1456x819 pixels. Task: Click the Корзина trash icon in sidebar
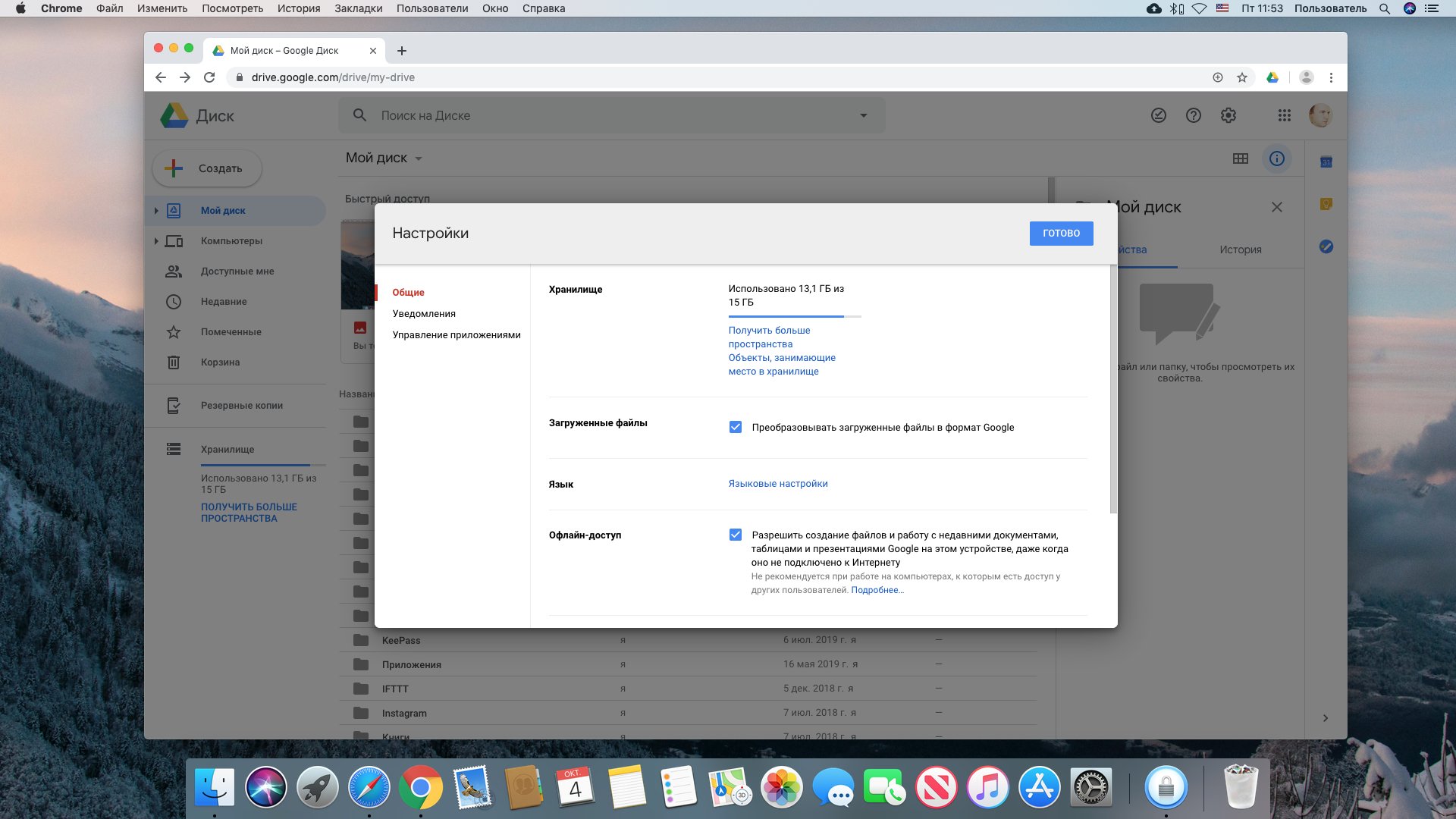pos(174,362)
